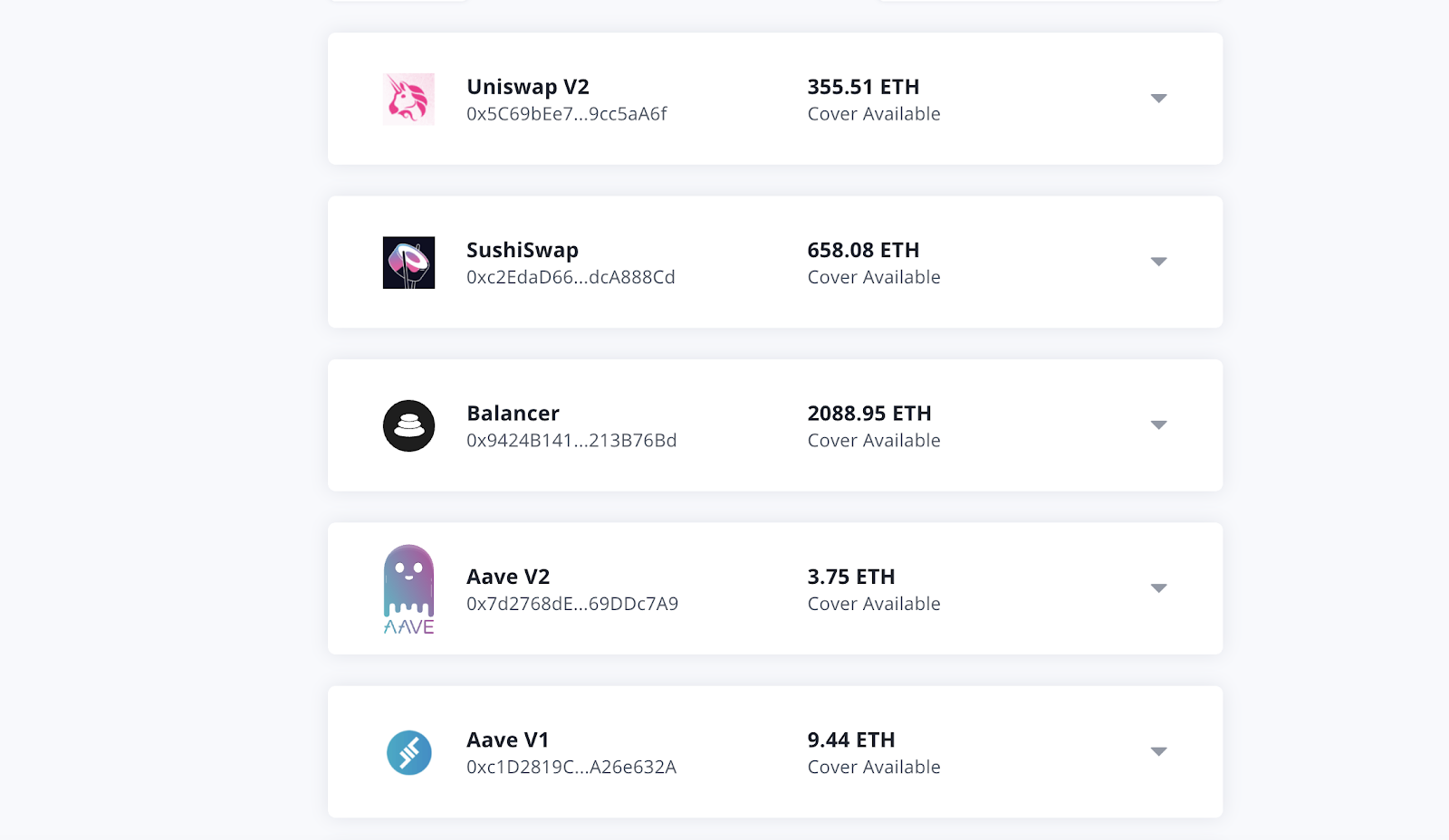
Task: Click address 0x7d2768dE...69DDc7A9
Action: [572, 604]
